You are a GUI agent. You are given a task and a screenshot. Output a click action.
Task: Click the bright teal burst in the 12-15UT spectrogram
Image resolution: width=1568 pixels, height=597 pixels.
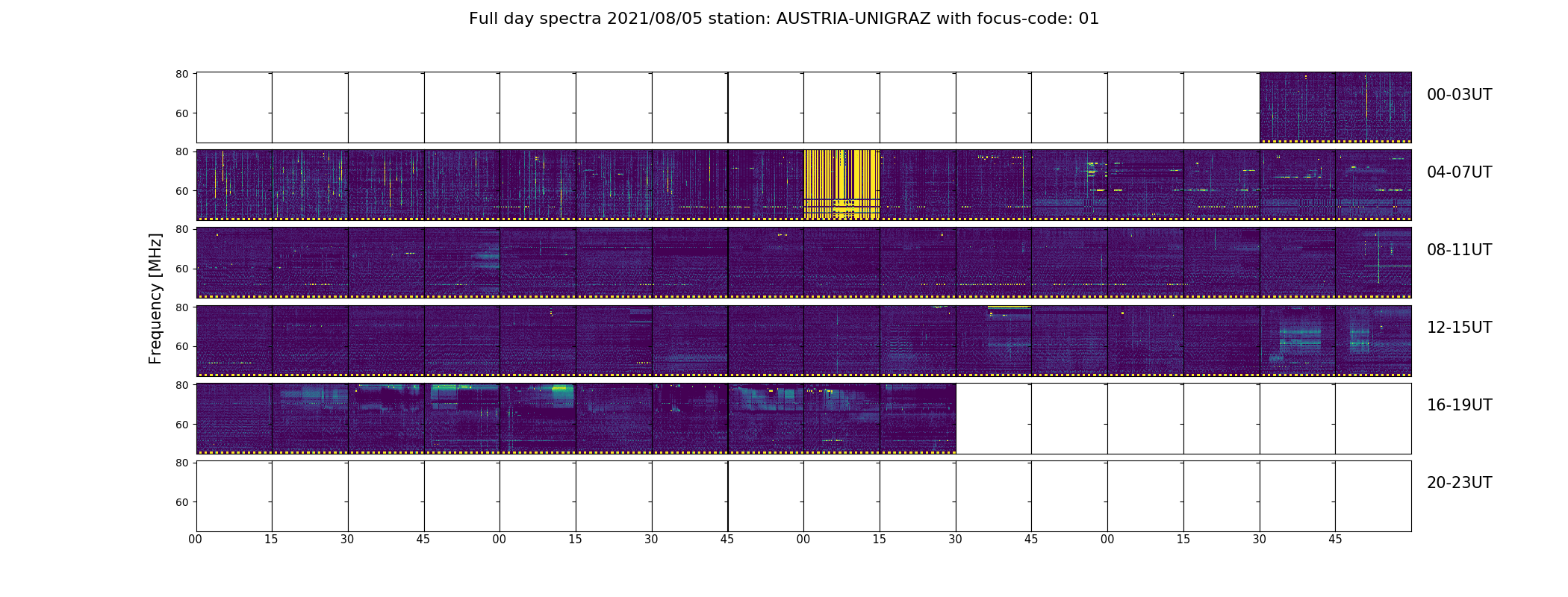click(x=1300, y=337)
